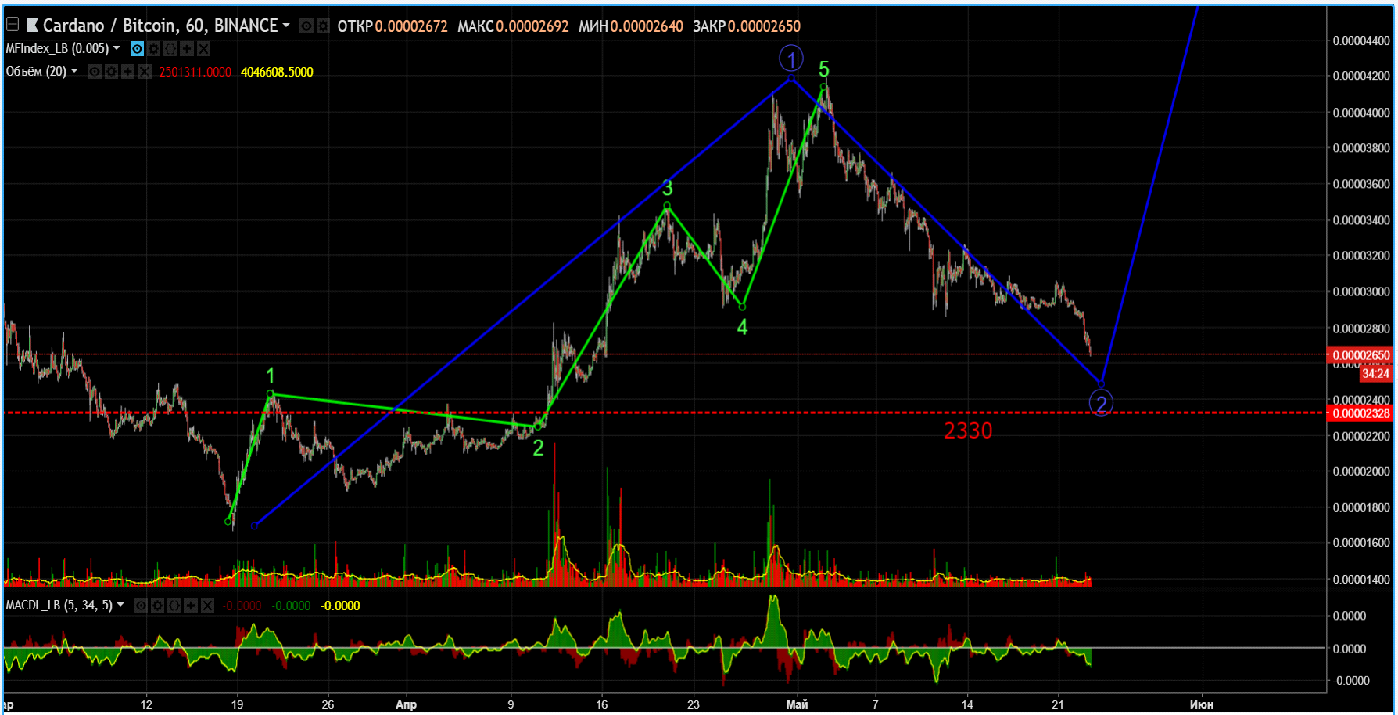
Task: Open MACDI_LB settings gear
Action: 157,605
